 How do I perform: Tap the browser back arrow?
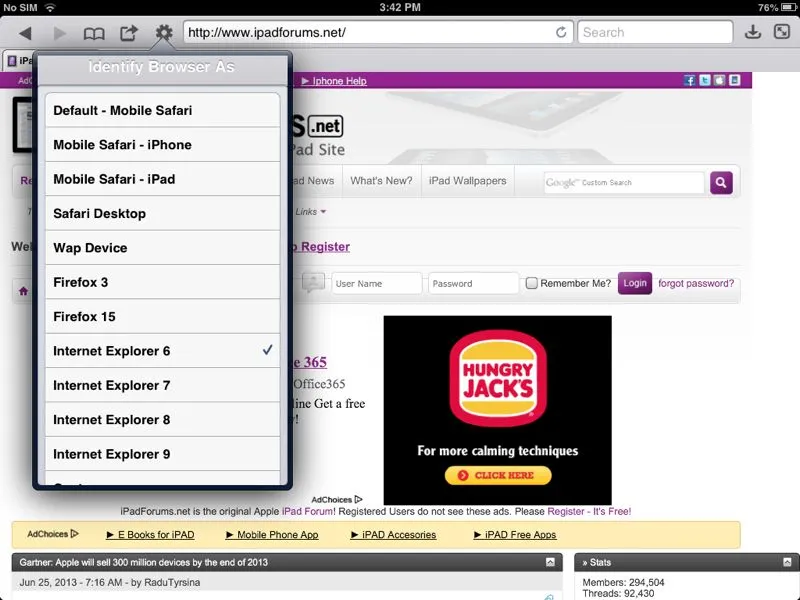tap(25, 33)
